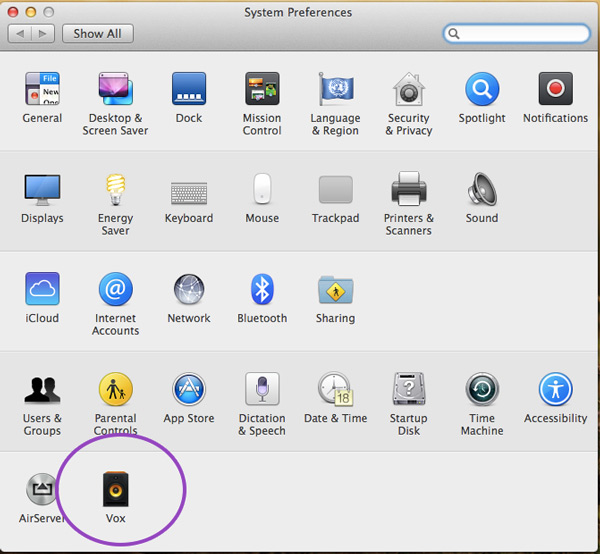600x554 pixels.
Task: Close the System Preferences window
Action: point(13,12)
